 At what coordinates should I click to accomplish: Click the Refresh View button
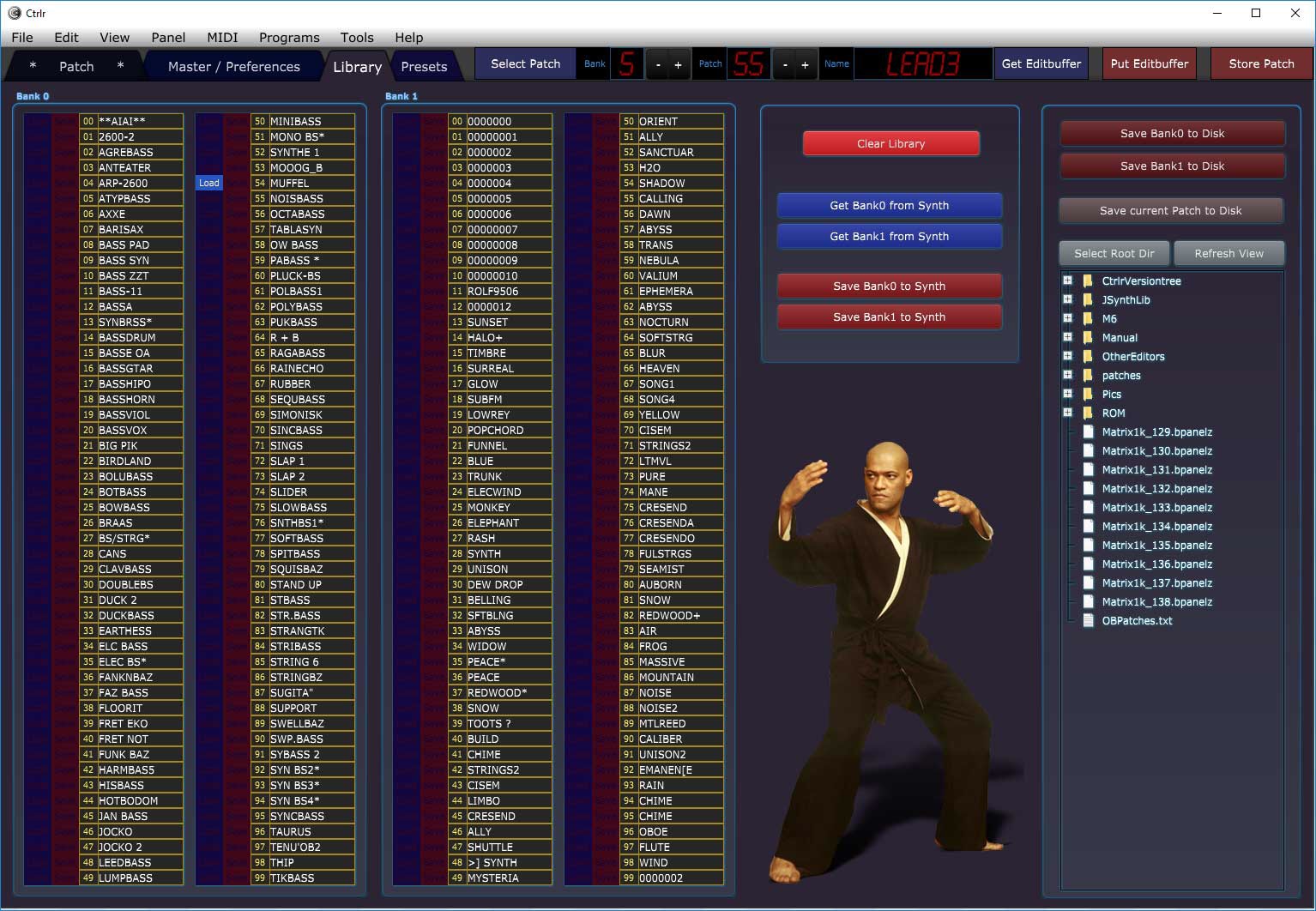(x=1229, y=254)
